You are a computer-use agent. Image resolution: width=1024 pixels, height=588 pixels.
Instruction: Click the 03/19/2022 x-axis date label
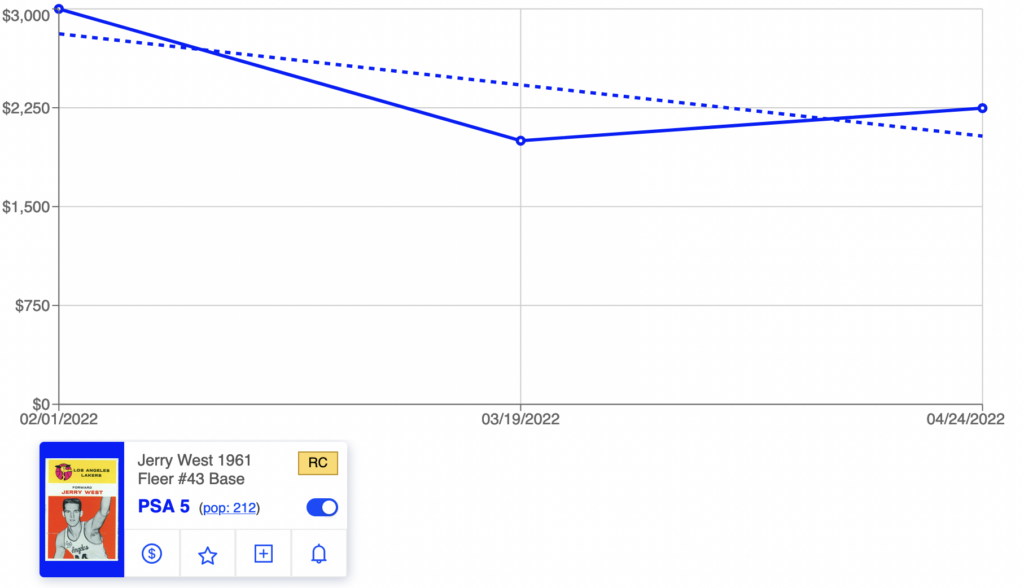[520, 419]
